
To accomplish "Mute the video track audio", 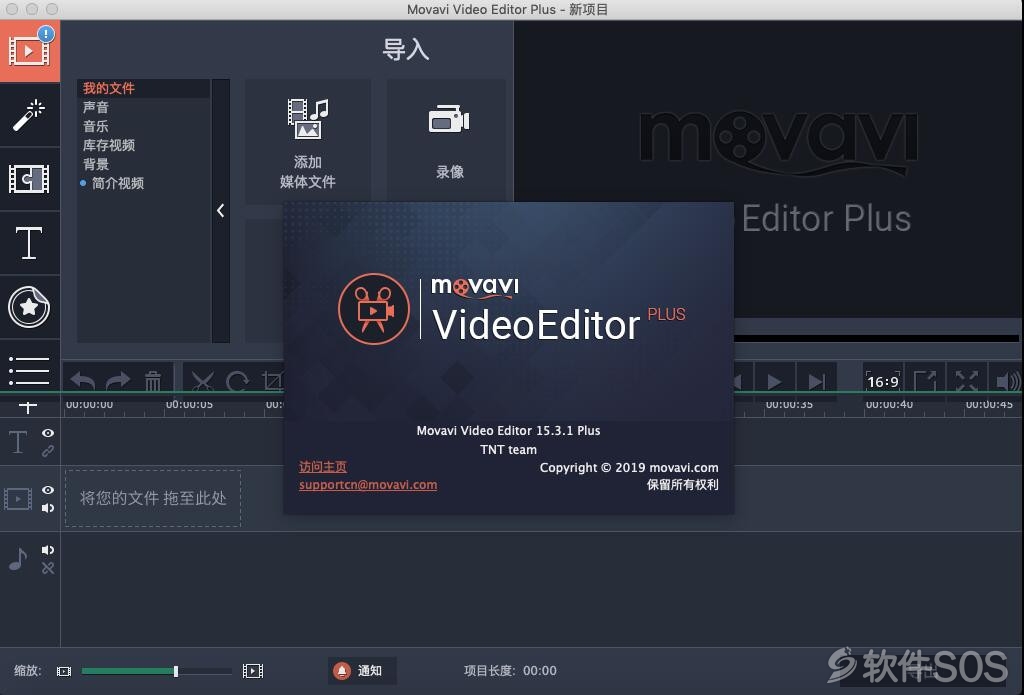I will [x=48, y=508].
